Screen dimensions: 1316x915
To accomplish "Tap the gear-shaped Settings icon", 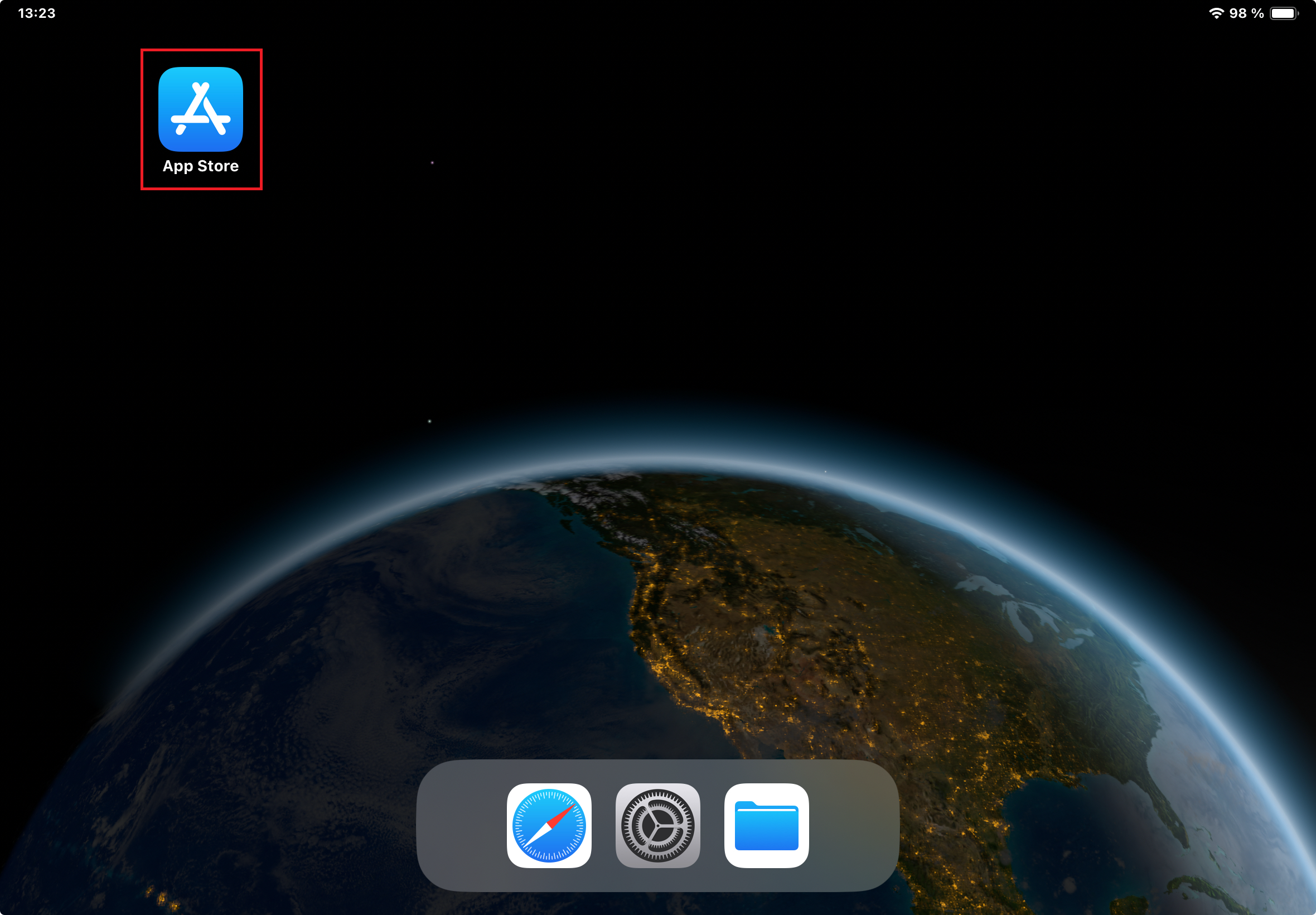I will [657, 826].
